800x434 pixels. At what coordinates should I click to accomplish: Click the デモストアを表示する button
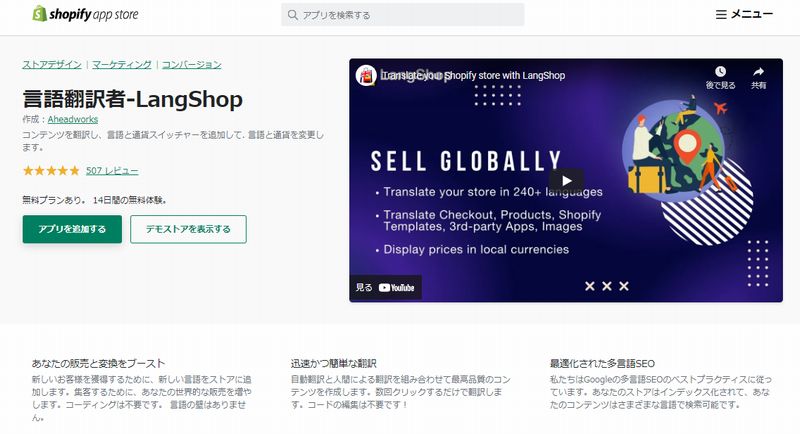click(x=188, y=229)
